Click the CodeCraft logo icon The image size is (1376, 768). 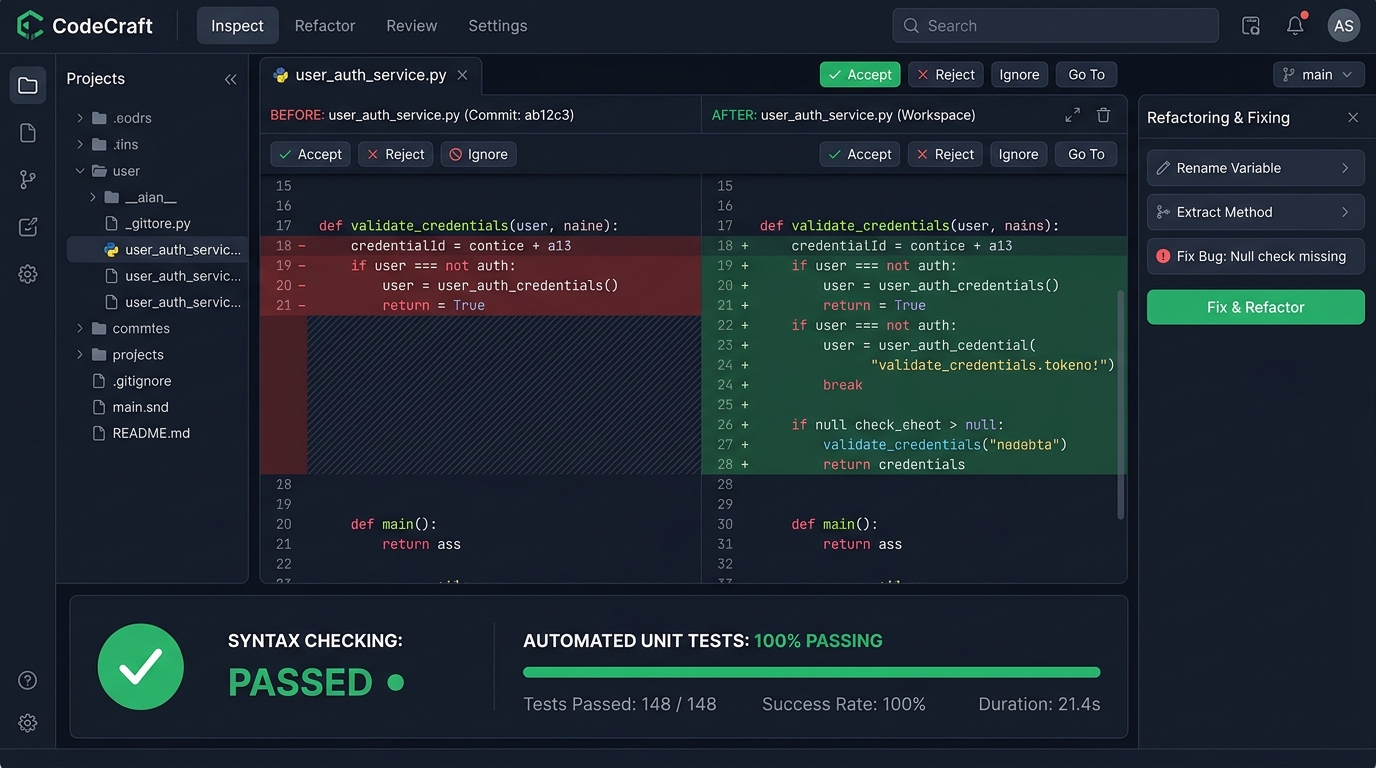point(30,25)
